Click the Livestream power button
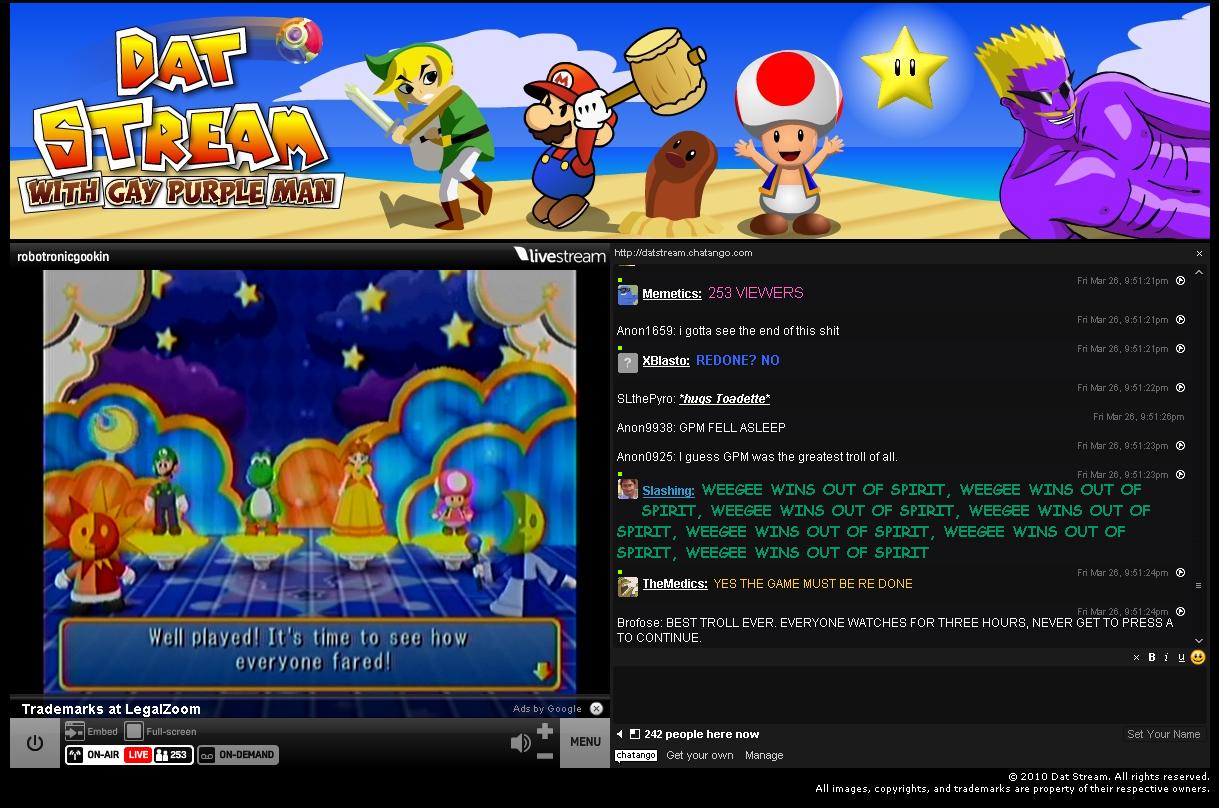1219x808 pixels. click(x=35, y=743)
